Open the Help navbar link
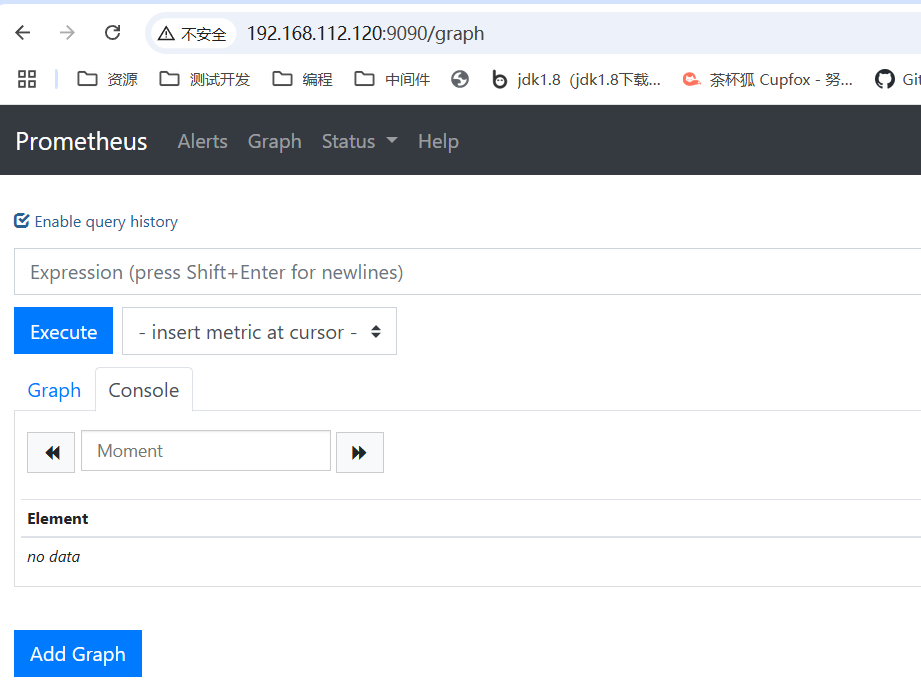This screenshot has height=695, width=921. click(x=438, y=141)
